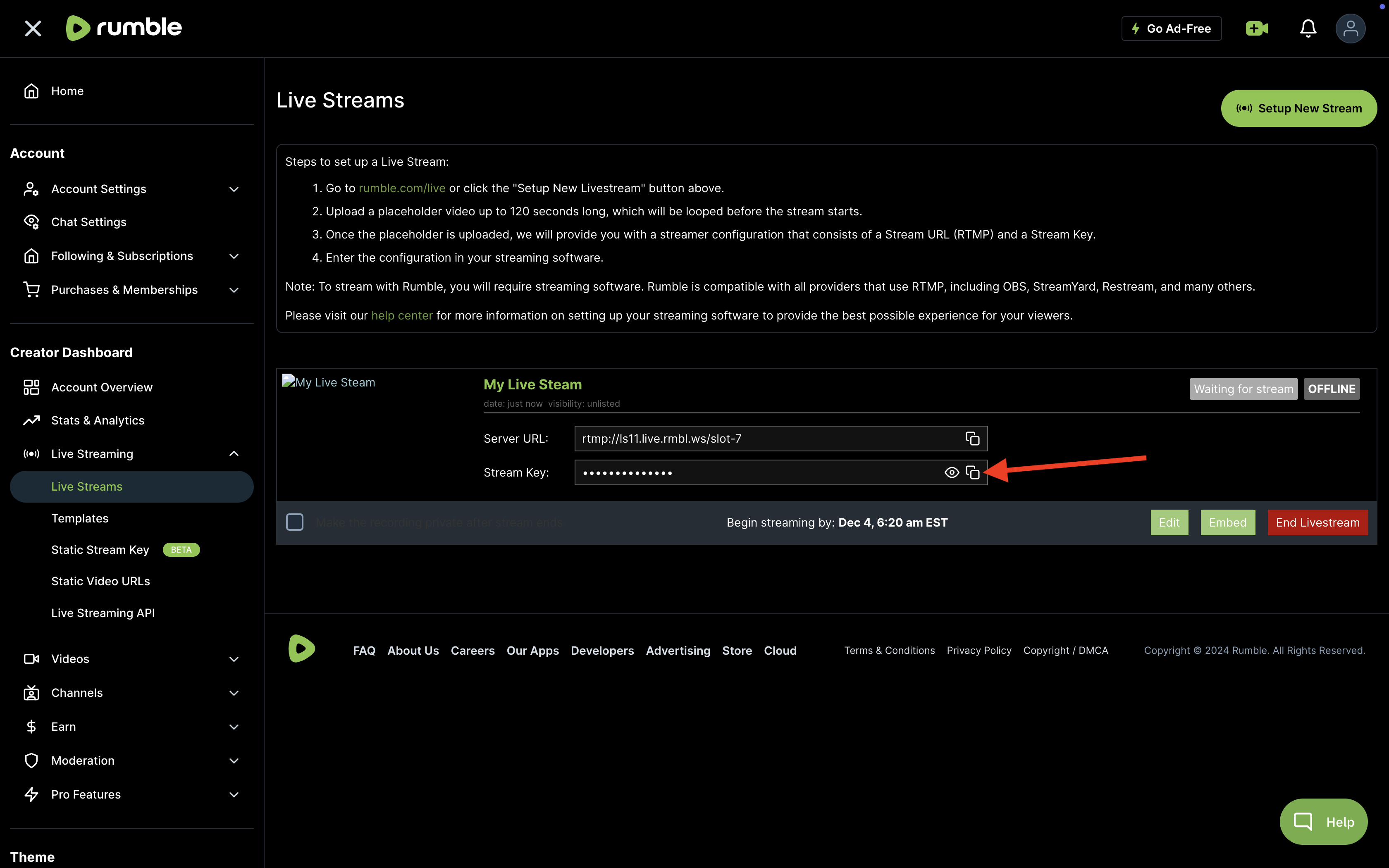
Task: Click the Account Overview dashboard icon
Action: pyautogui.click(x=31, y=387)
